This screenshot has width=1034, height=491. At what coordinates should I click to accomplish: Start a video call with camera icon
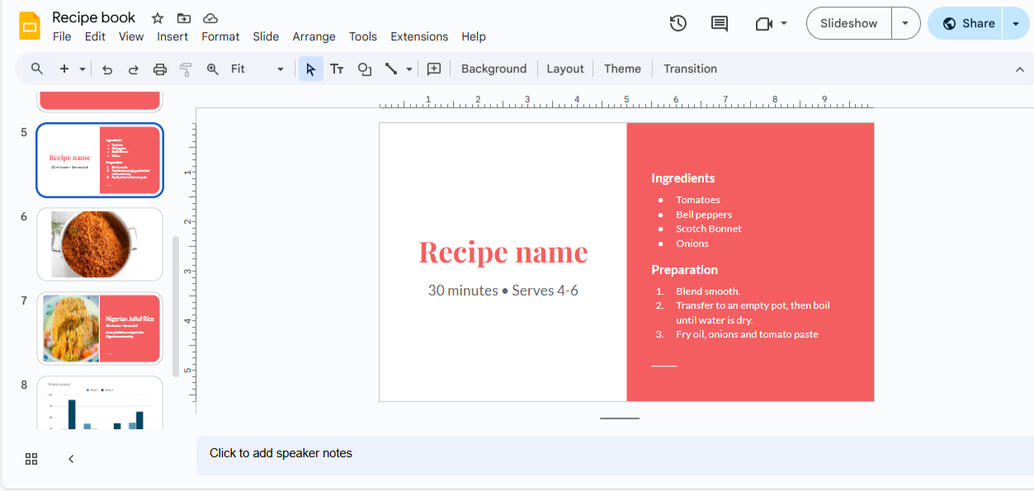coord(764,24)
